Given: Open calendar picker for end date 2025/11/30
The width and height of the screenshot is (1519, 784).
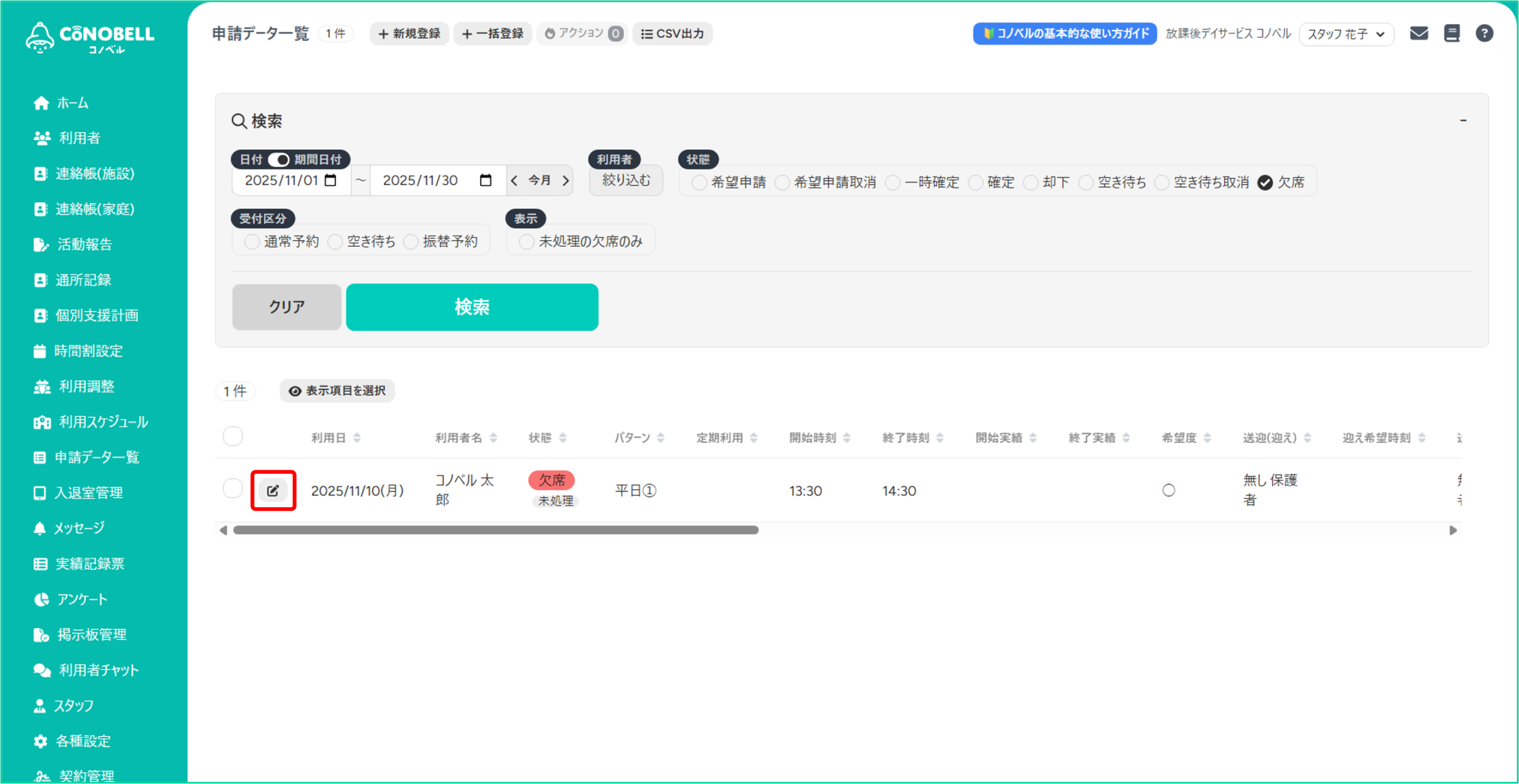Looking at the screenshot, I should pyautogui.click(x=485, y=180).
